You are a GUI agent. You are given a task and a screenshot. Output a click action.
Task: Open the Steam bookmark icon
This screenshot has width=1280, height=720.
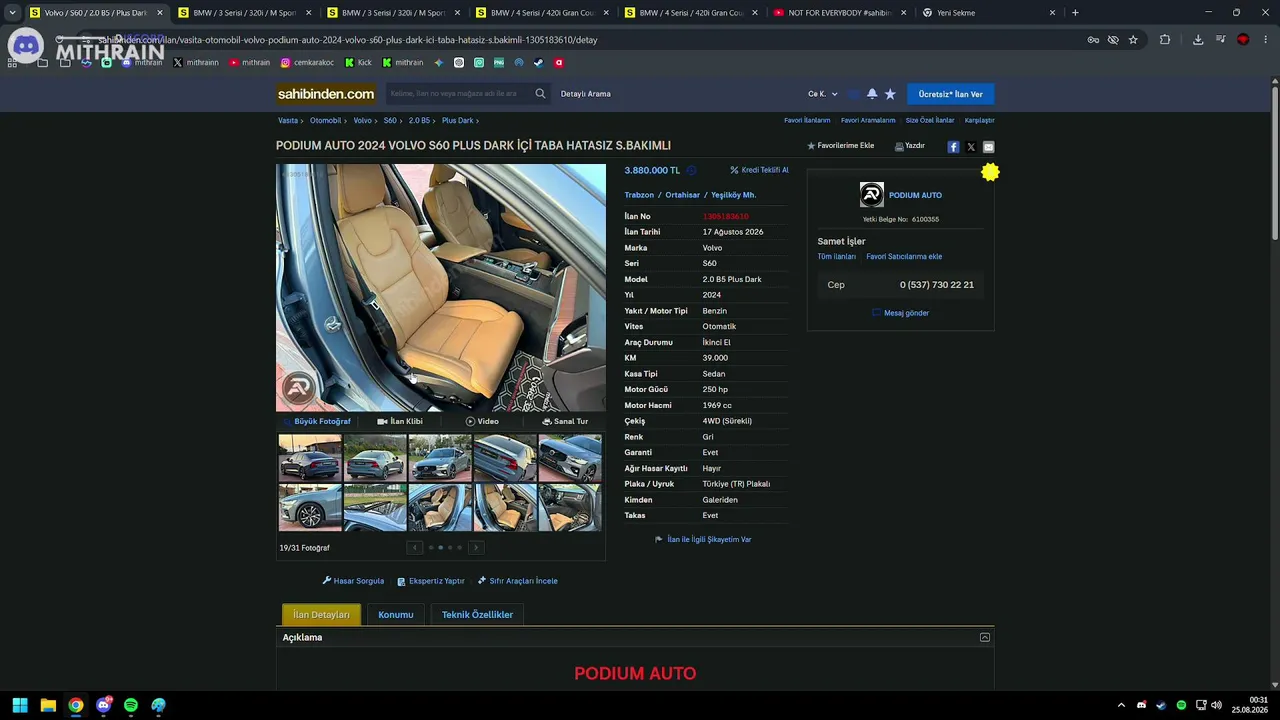click(539, 62)
